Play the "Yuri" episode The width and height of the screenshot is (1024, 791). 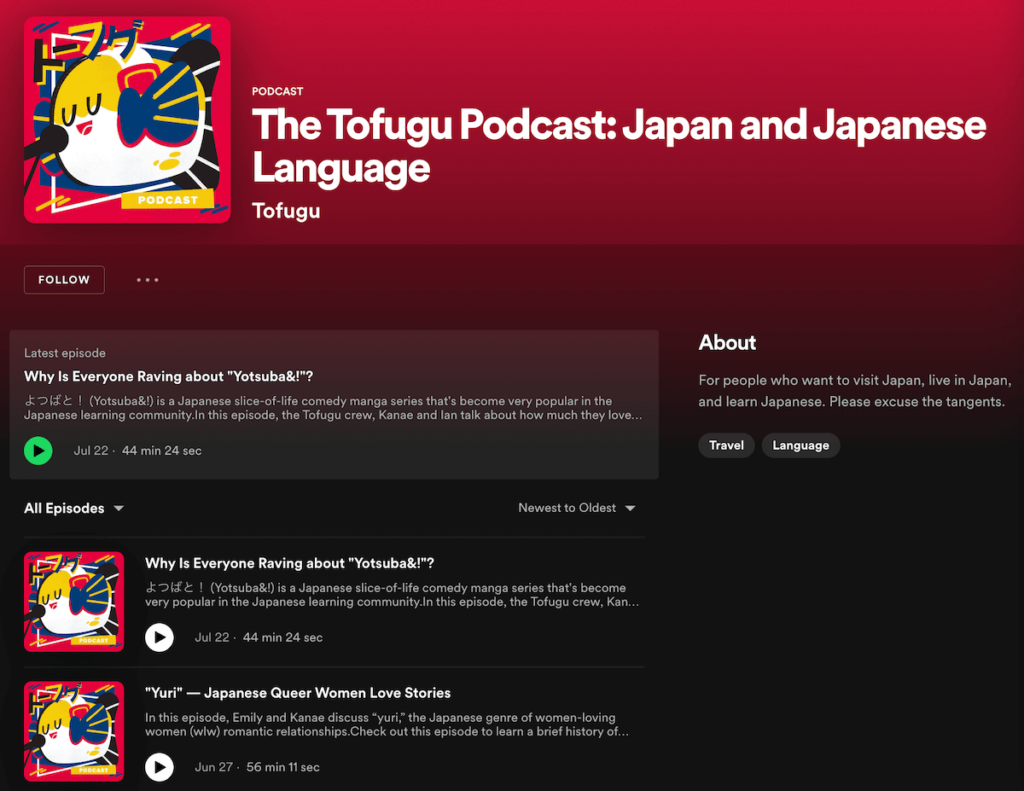[x=159, y=767]
